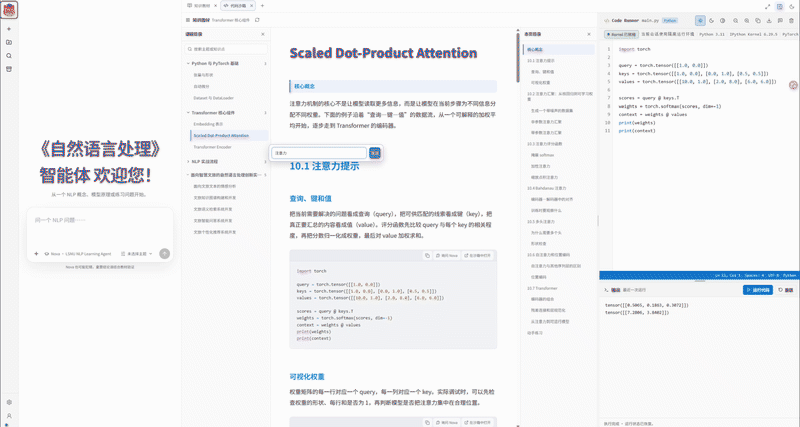Click the blue button beside the 注意力 search box

(x=375, y=153)
